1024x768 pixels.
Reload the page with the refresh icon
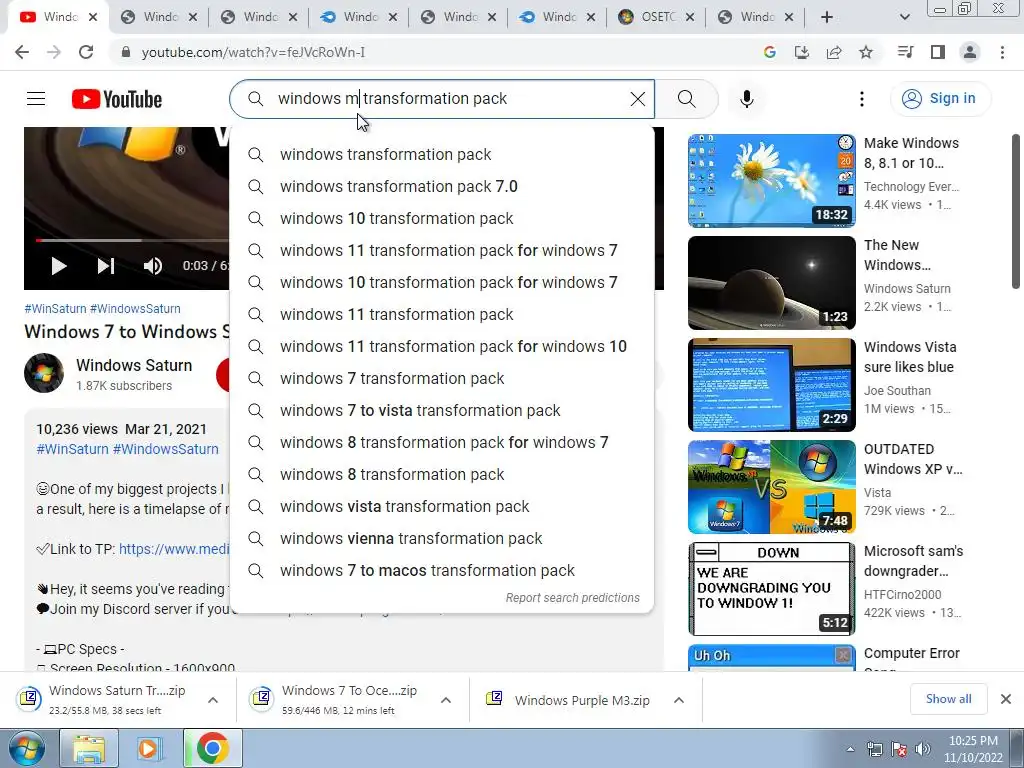86,52
